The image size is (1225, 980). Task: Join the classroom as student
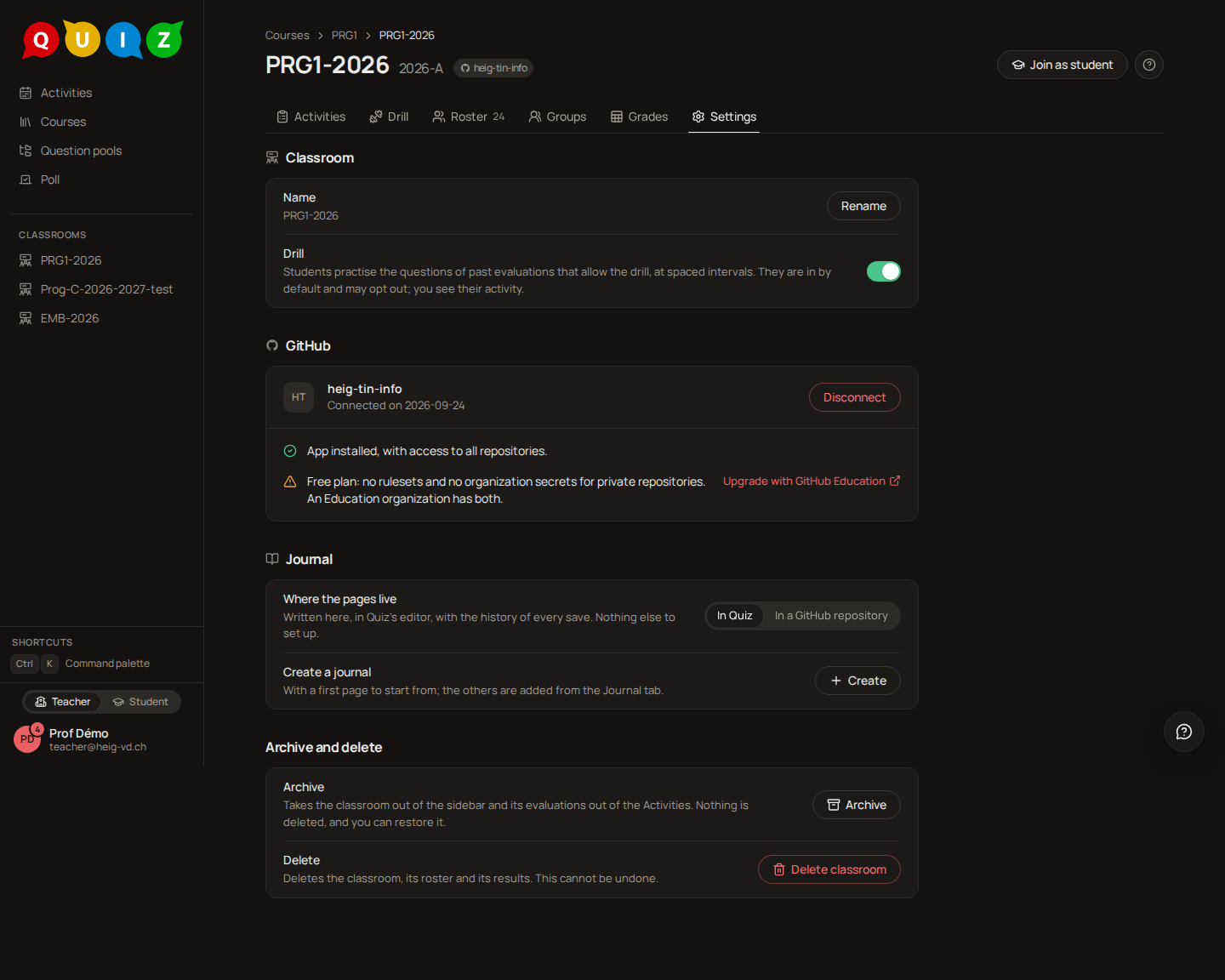(1063, 65)
